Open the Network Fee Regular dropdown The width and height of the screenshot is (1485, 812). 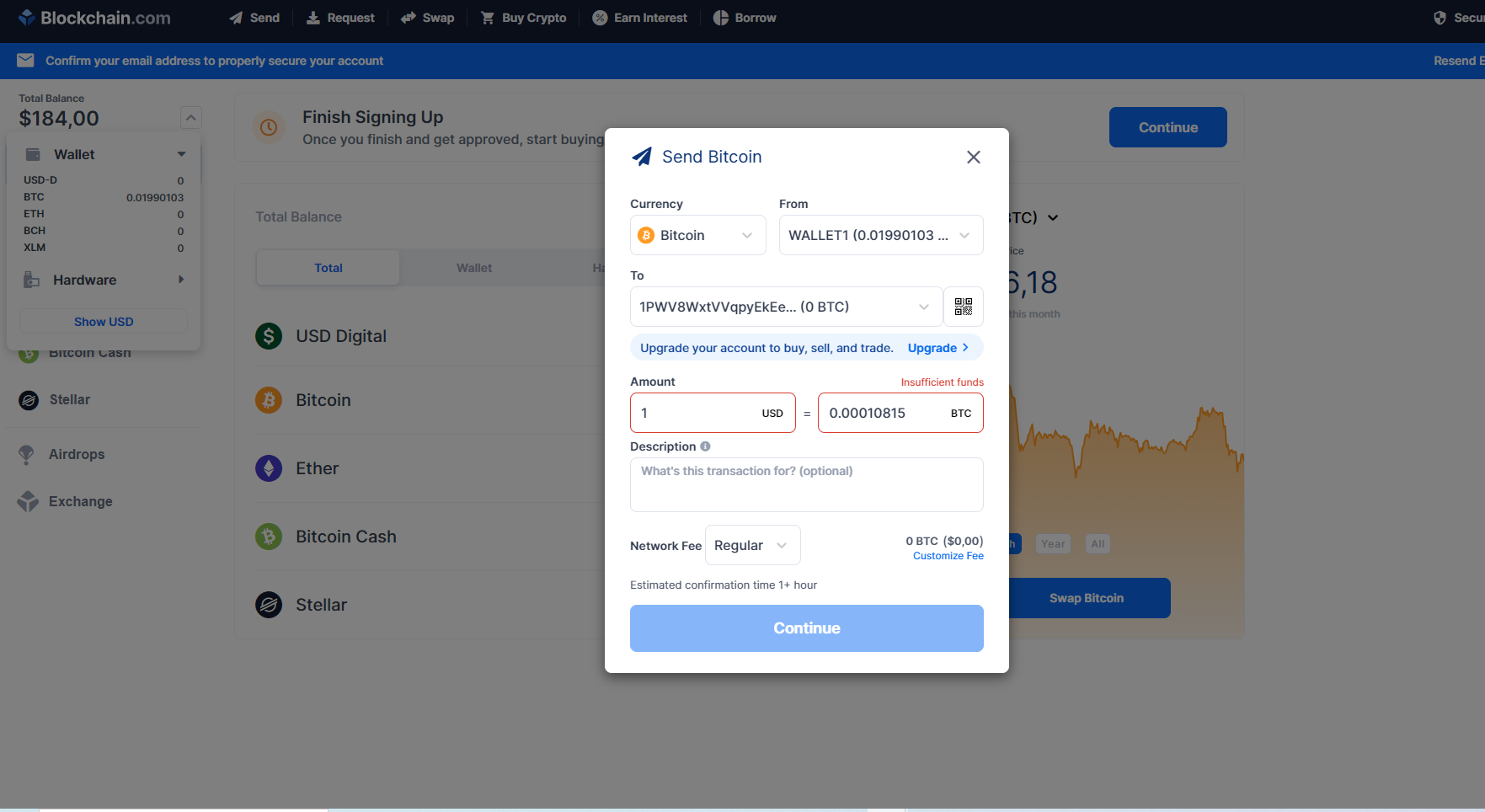pyautogui.click(x=752, y=545)
